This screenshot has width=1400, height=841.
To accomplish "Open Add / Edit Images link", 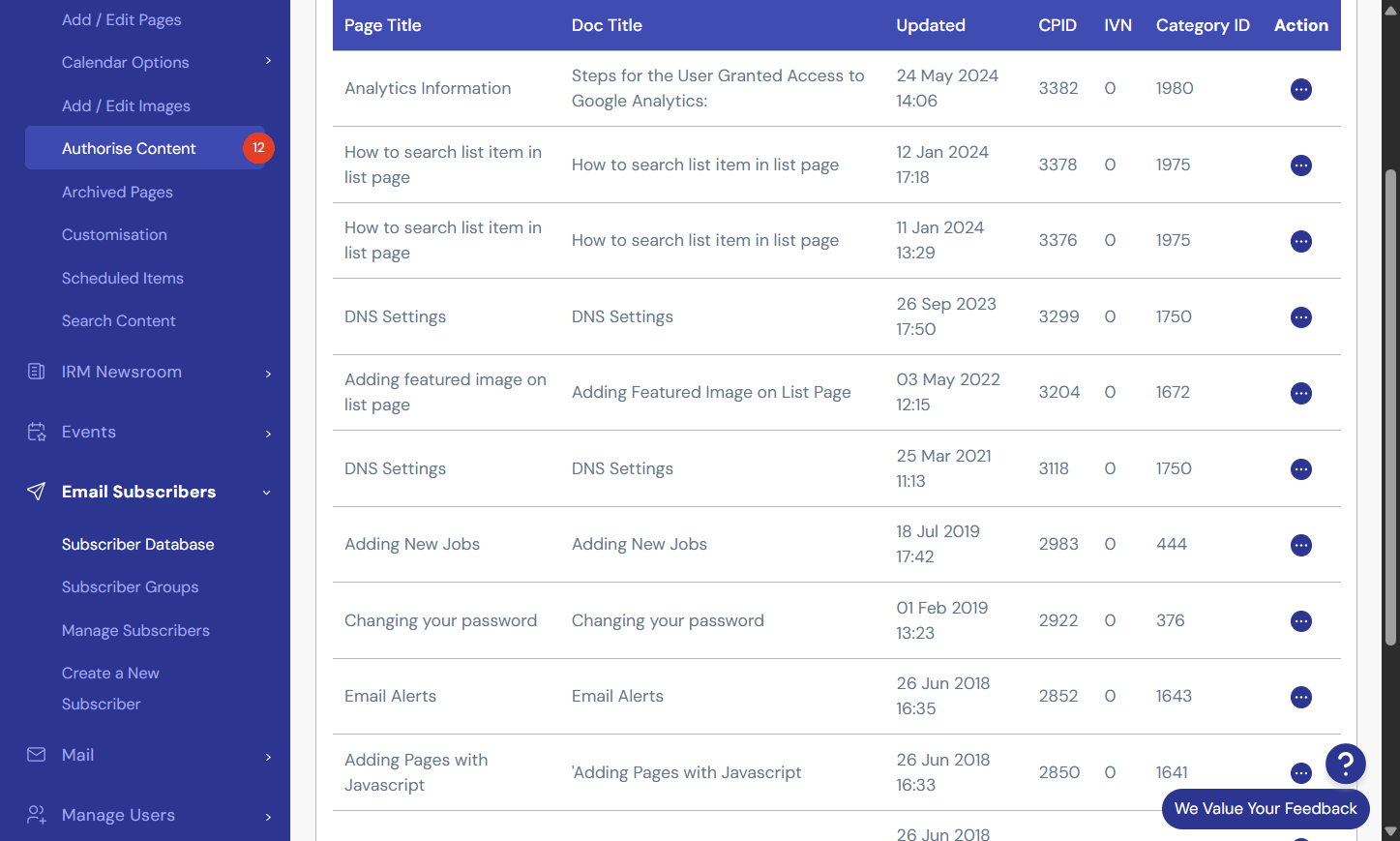I will pos(126,105).
